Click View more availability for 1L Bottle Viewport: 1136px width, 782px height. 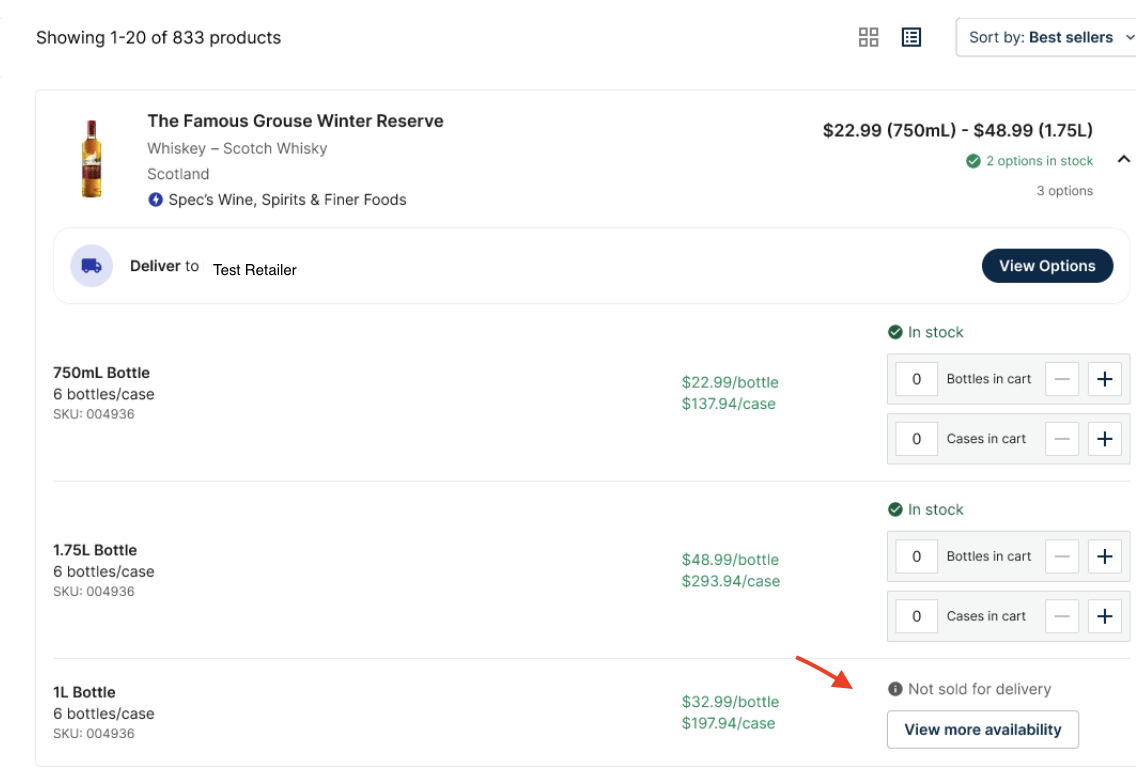(x=982, y=729)
